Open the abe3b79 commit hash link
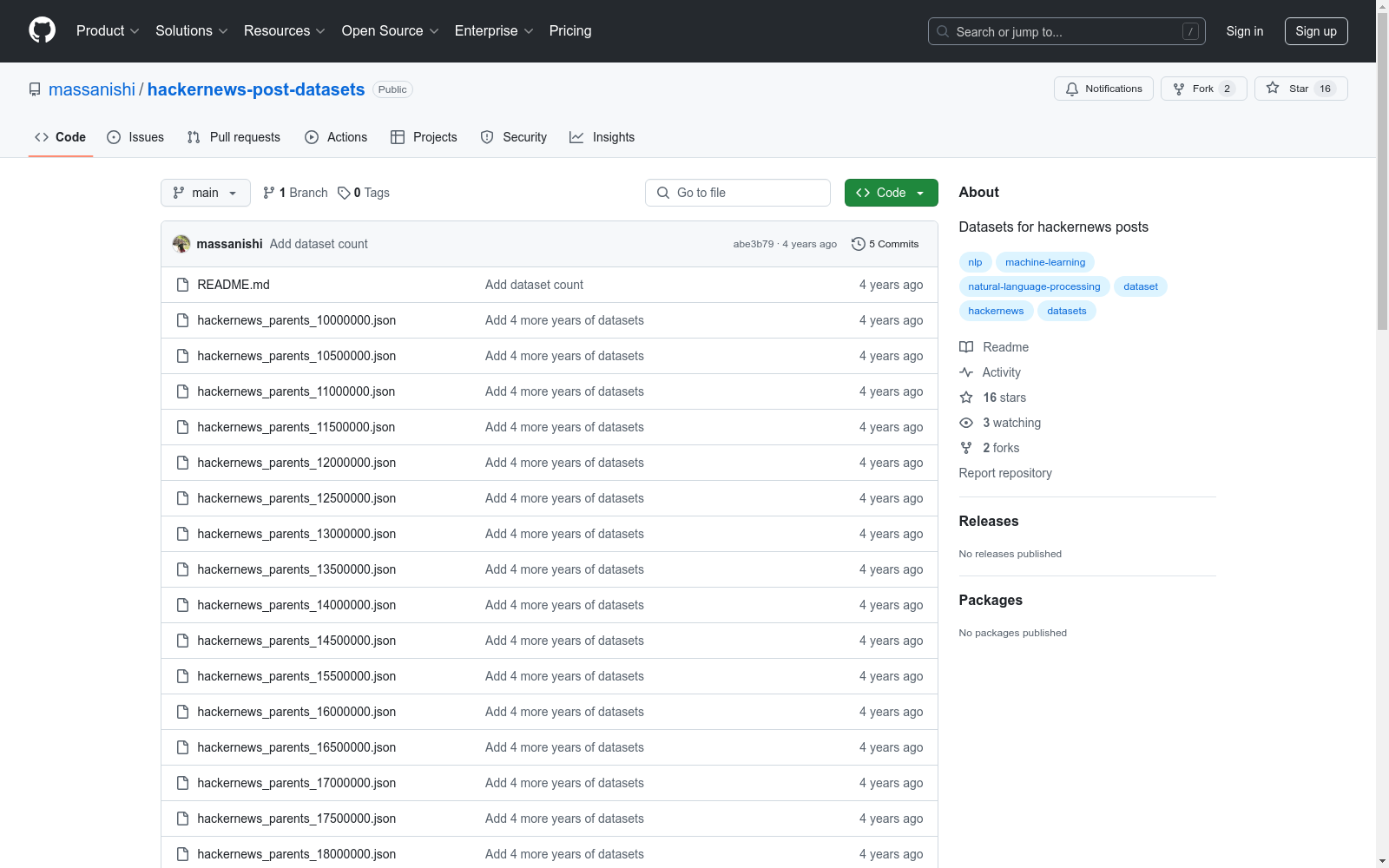The height and width of the screenshot is (868, 1389). 754,244
